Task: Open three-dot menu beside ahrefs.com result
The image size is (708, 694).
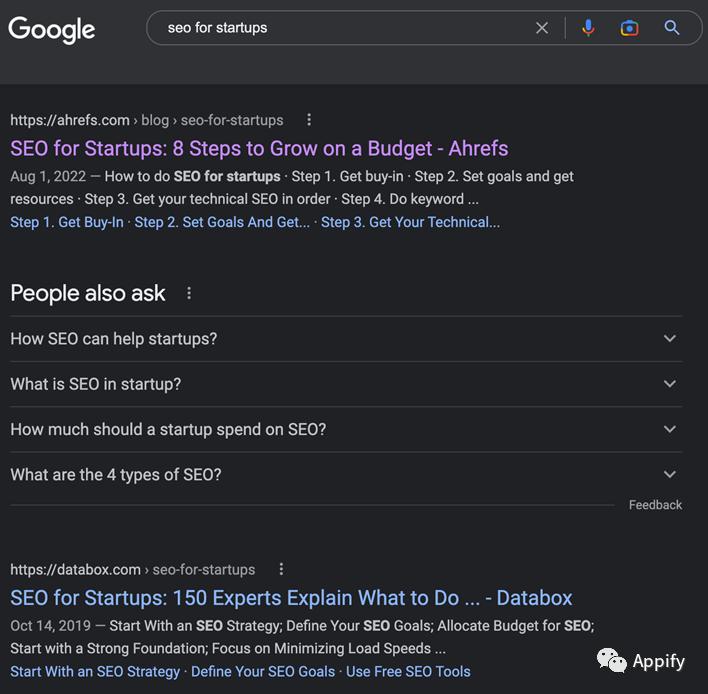Action: click(309, 120)
